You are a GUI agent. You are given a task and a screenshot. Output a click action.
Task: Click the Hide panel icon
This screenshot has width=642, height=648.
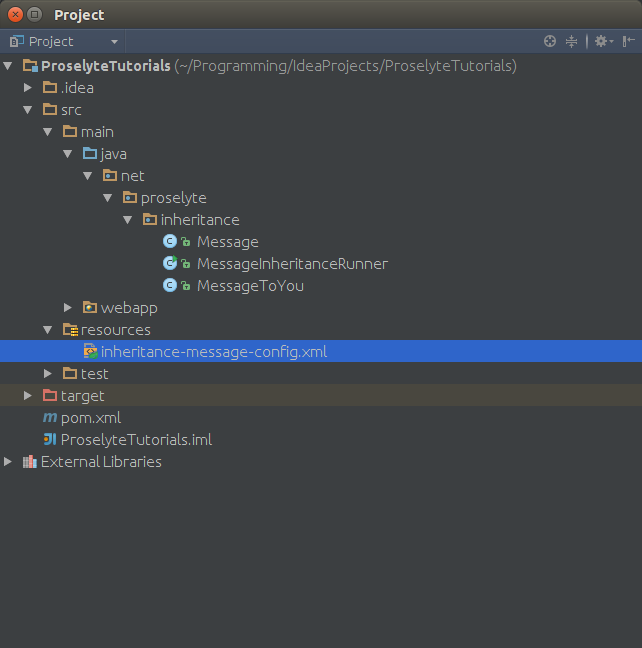click(628, 41)
